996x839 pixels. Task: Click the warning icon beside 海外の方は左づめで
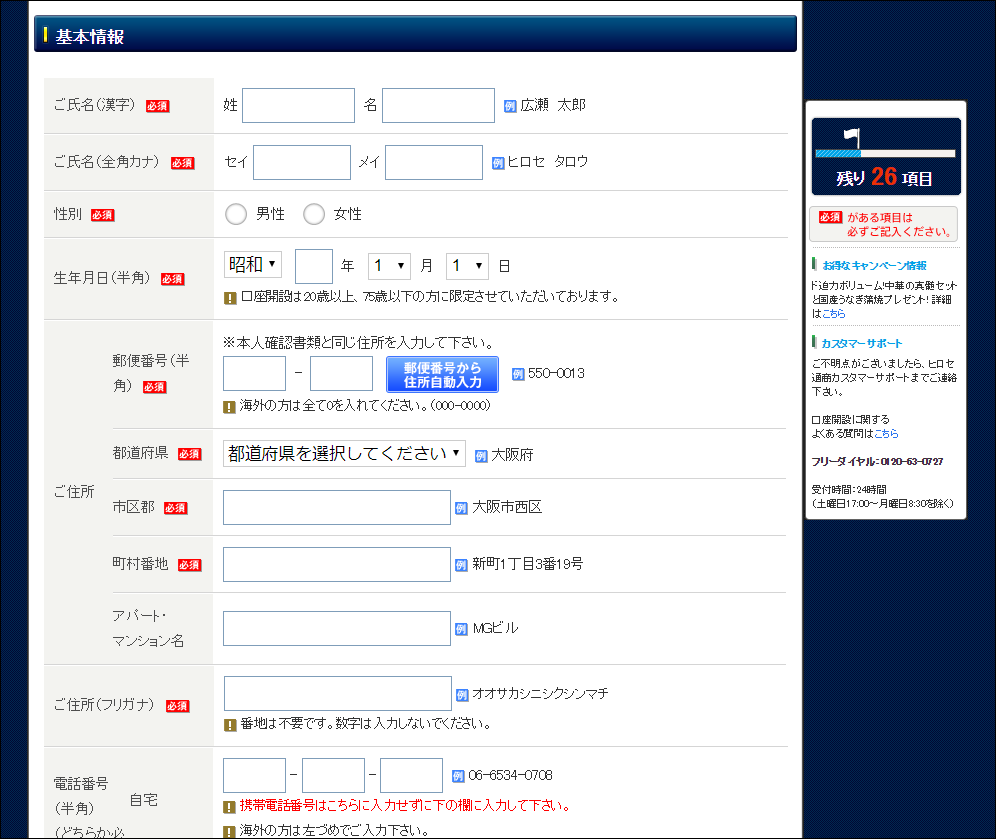point(229,831)
